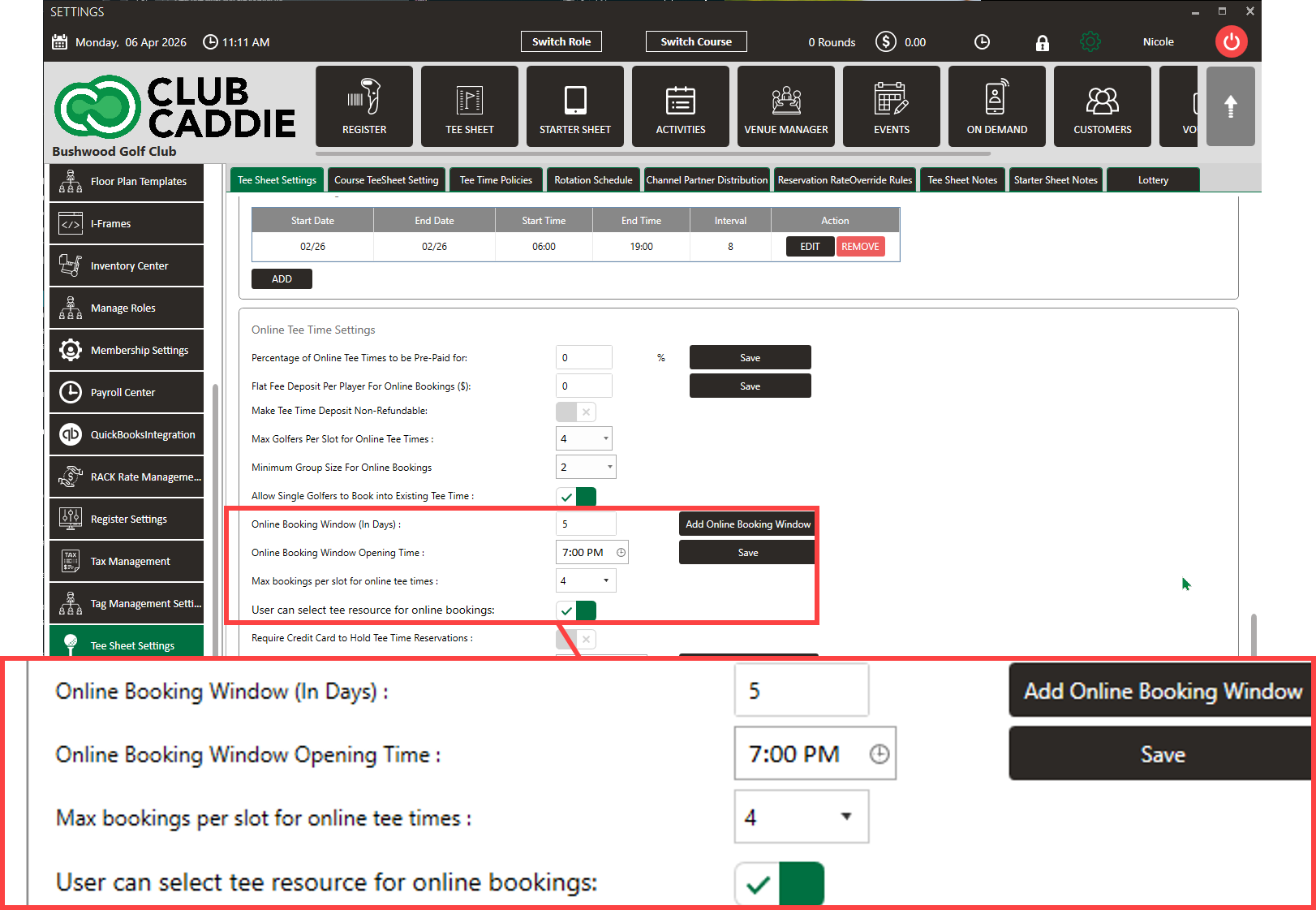Viewport: 1316px width, 910px height.
Task: Expand Max Golfers Per Slot dropdown
Action: pos(584,439)
